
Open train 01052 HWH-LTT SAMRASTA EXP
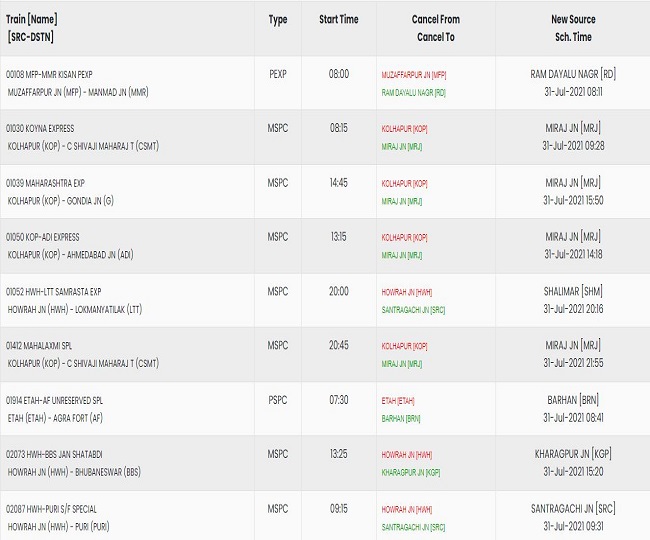click(53, 292)
